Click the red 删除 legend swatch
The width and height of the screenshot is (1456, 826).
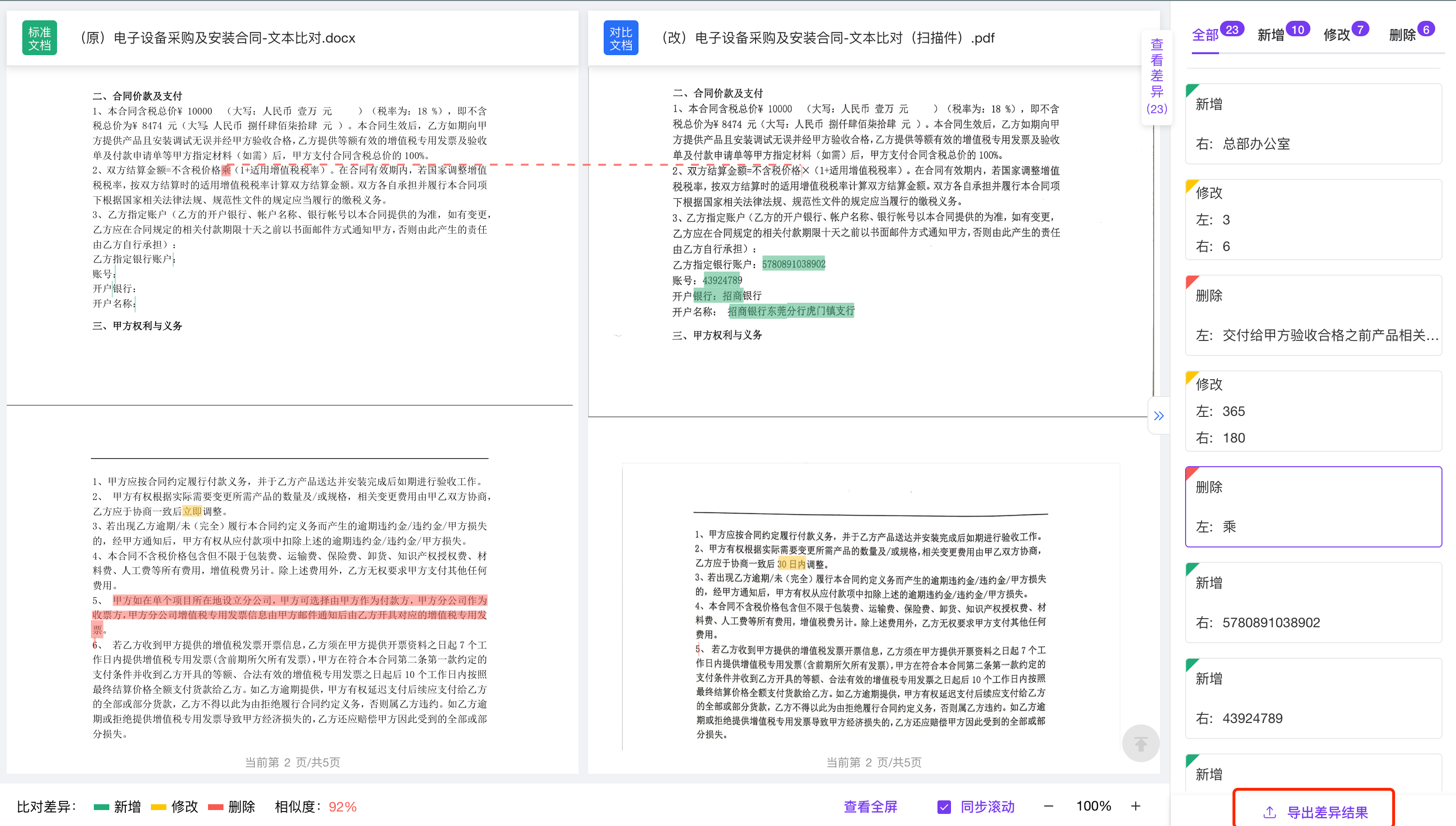pyautogui.click(x=215, y=807)
